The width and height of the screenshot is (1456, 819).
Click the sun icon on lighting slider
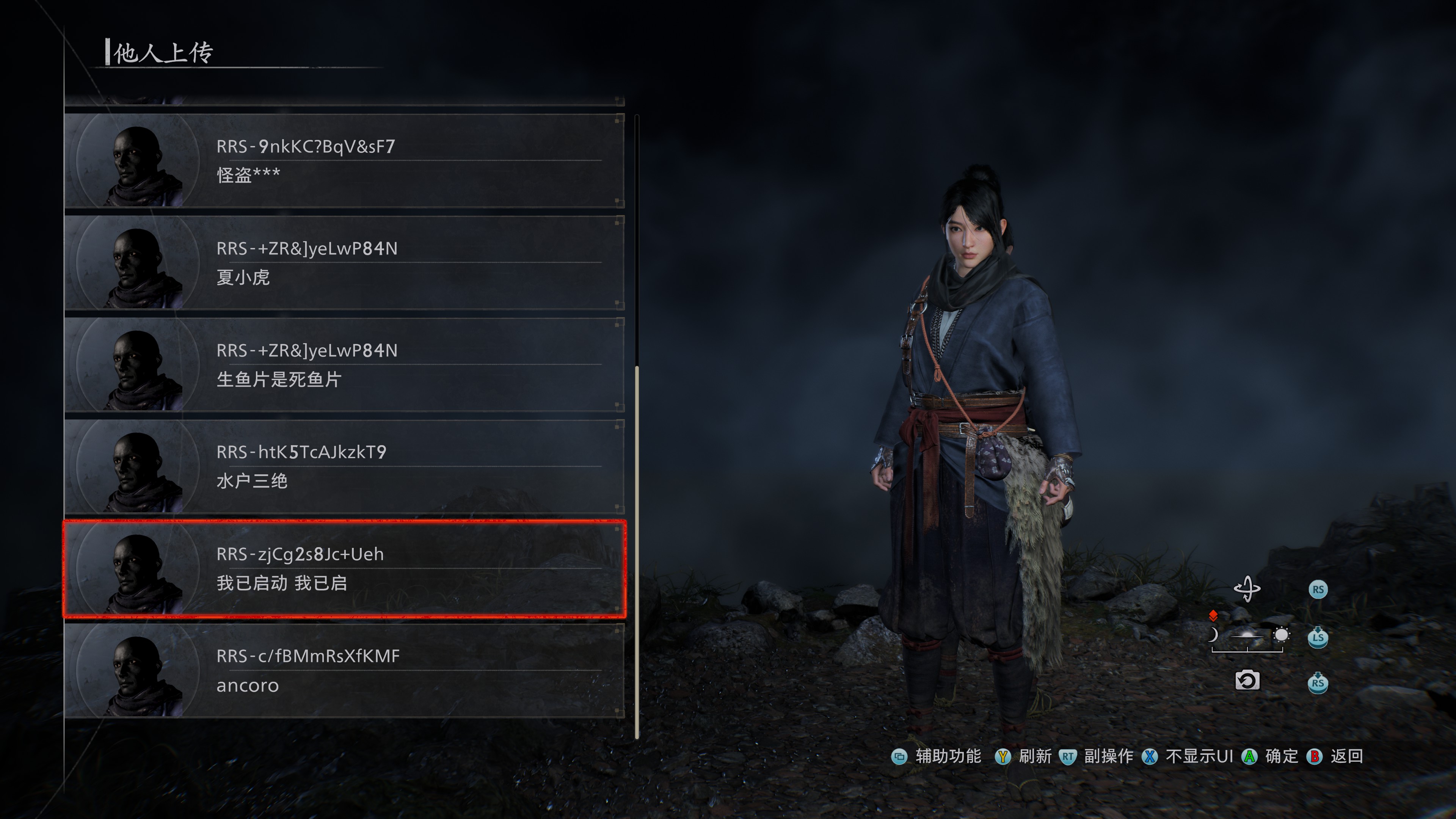coord(1281,635)
